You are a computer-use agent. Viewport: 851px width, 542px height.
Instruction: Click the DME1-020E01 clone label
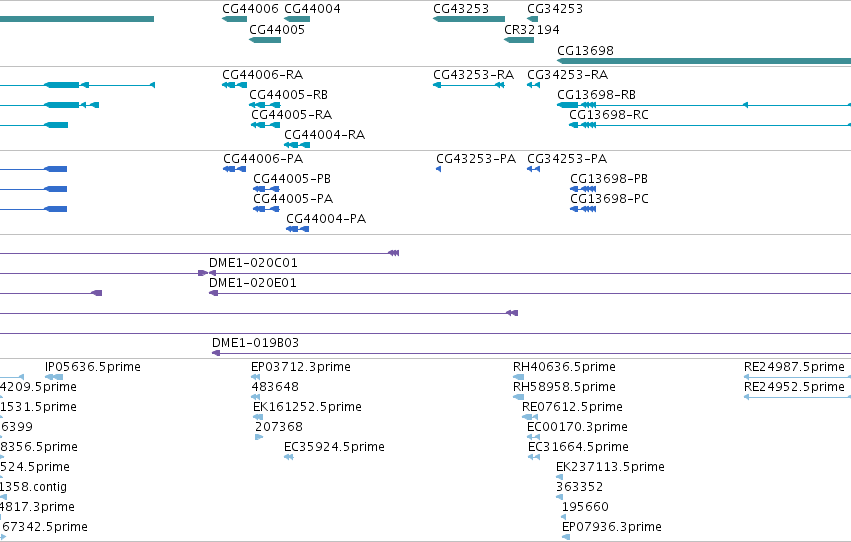pos(253,283)
